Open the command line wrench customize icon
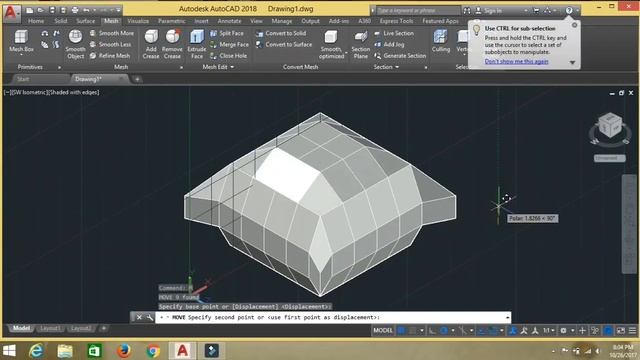Image resolution: width=640 pixels, height=360 pixels. point(149,317)
